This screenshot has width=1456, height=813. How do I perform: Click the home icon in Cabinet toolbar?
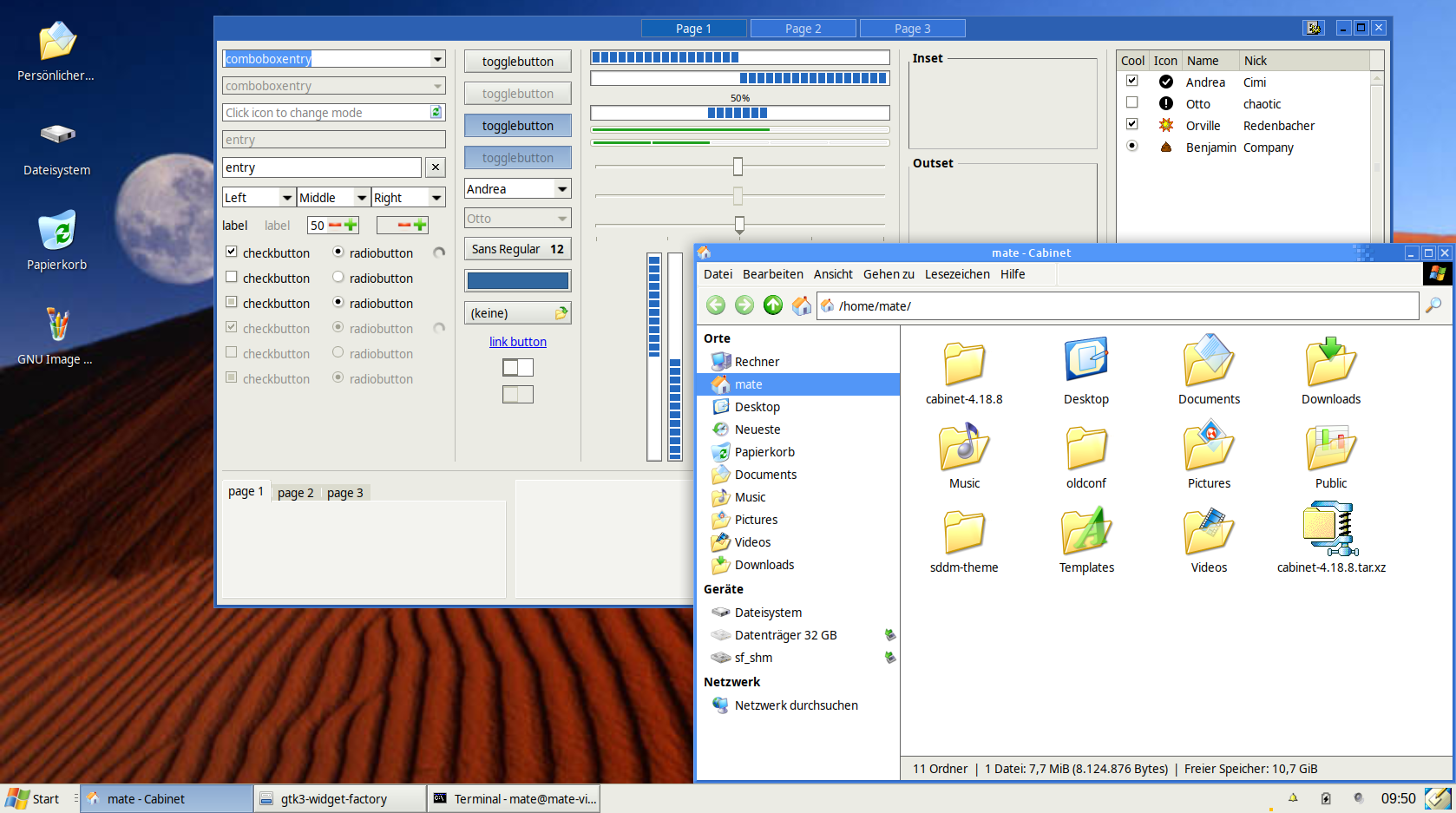[801, 305]
